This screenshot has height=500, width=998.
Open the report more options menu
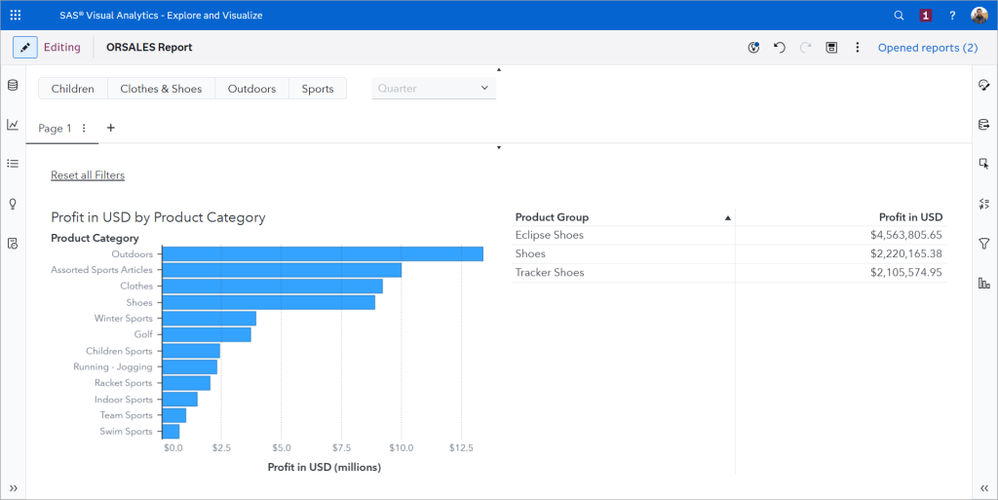pyautogui.click(x=857, y=47)
